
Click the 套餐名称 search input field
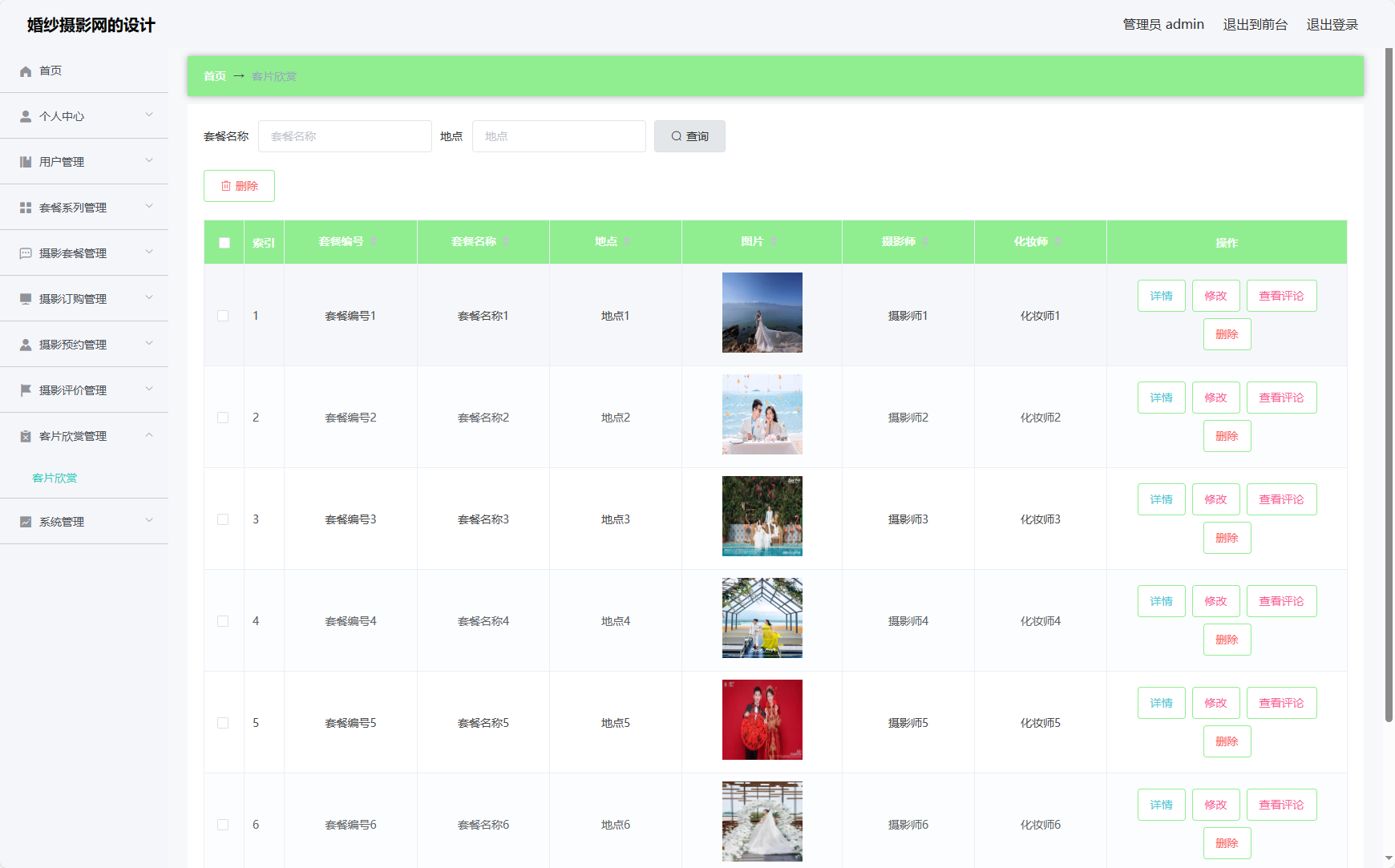click(345, 135)
